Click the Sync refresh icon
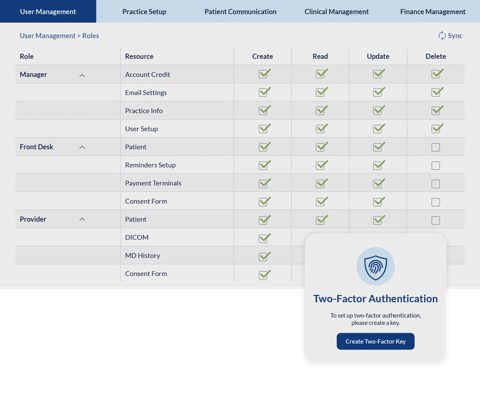 click(442, 36)
